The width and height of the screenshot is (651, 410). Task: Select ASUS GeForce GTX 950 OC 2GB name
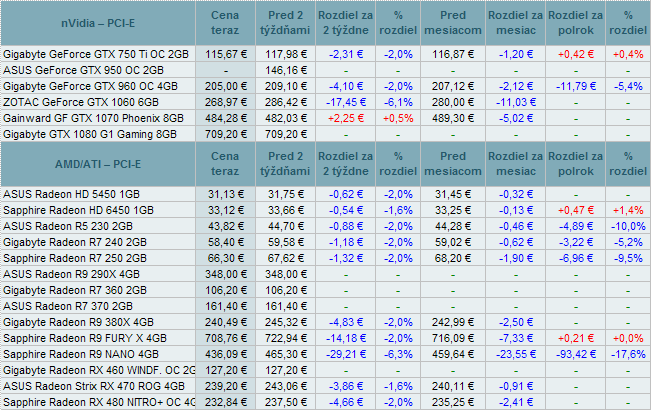[83, 70]
